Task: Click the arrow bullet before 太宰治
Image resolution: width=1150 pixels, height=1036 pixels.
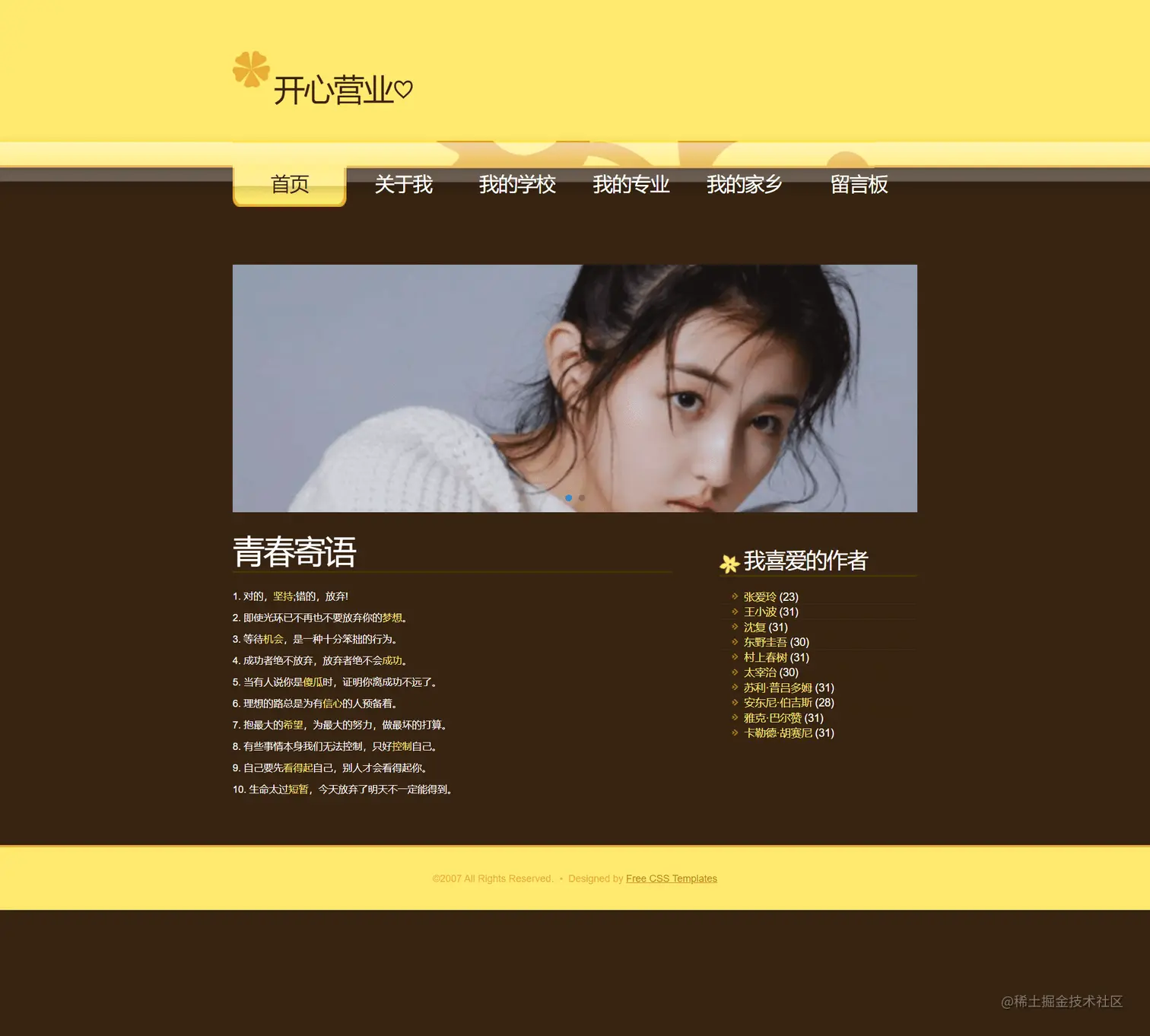Action: 735,672
